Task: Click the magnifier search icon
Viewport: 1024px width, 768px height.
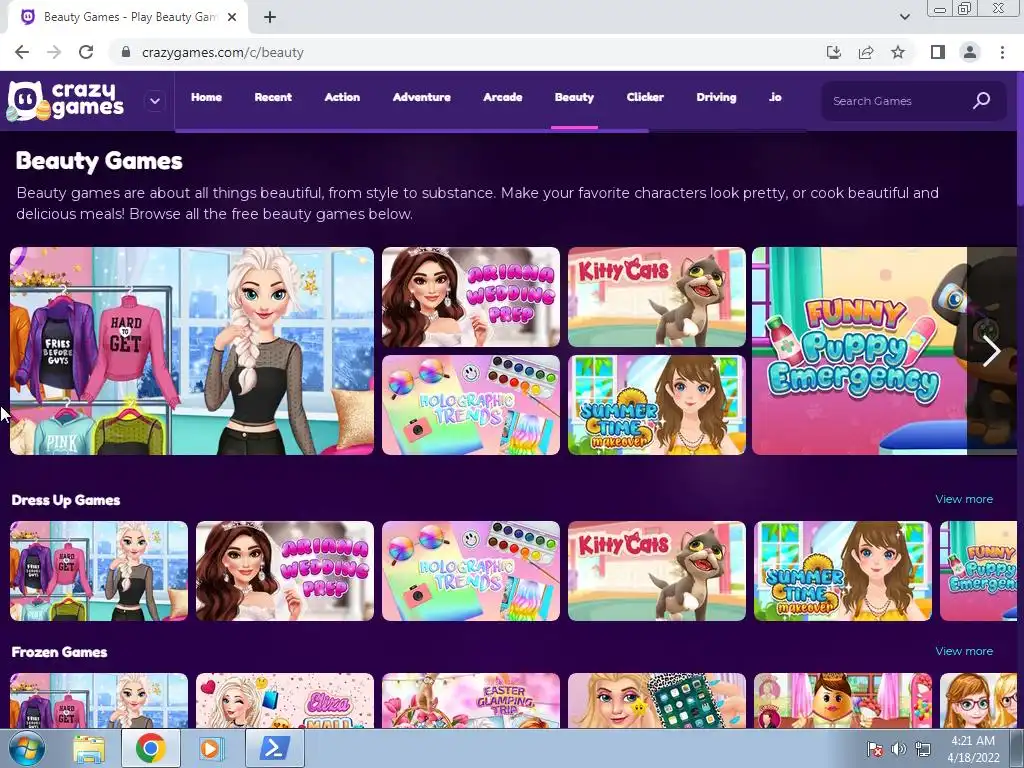Action: click(x=982, y=101)
